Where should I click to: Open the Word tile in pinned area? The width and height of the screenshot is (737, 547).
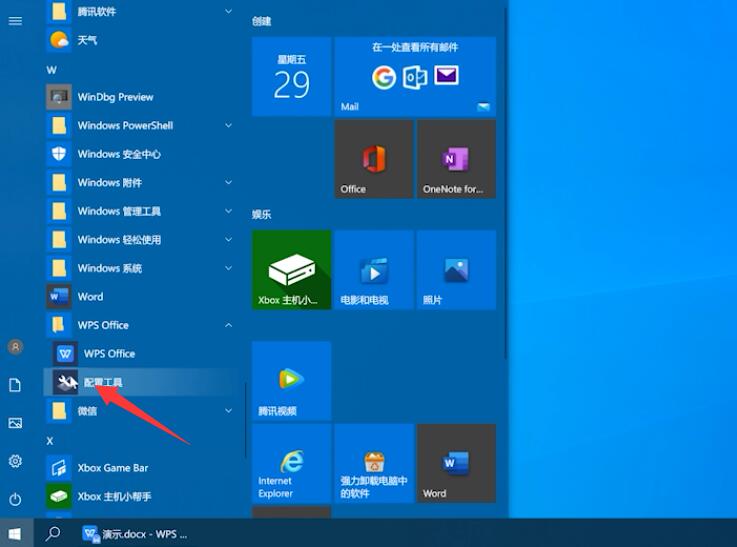456,463
